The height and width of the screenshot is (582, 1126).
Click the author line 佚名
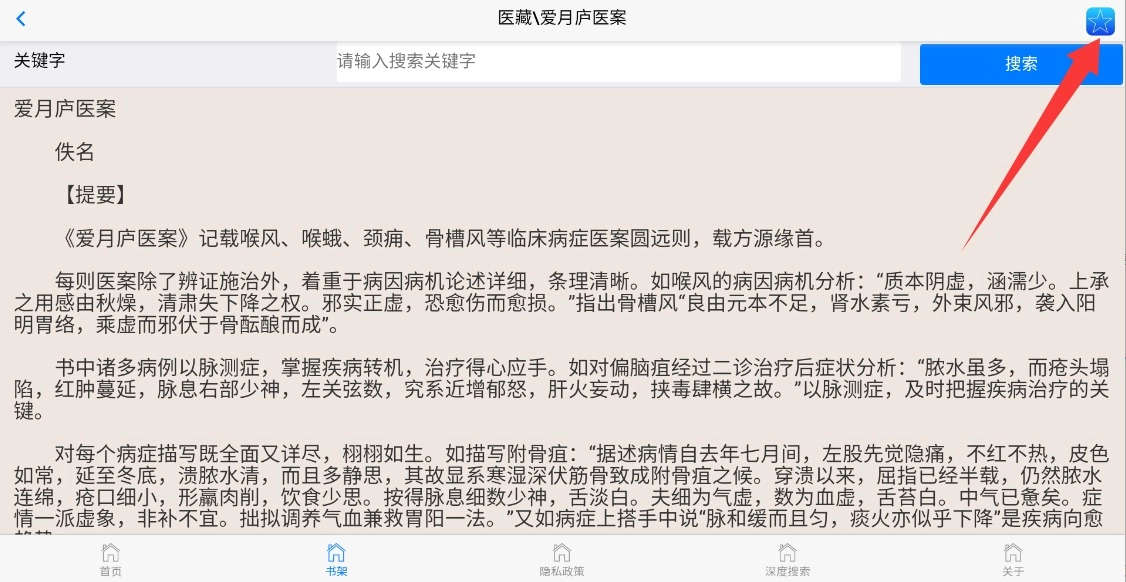(x=75, y=152)
